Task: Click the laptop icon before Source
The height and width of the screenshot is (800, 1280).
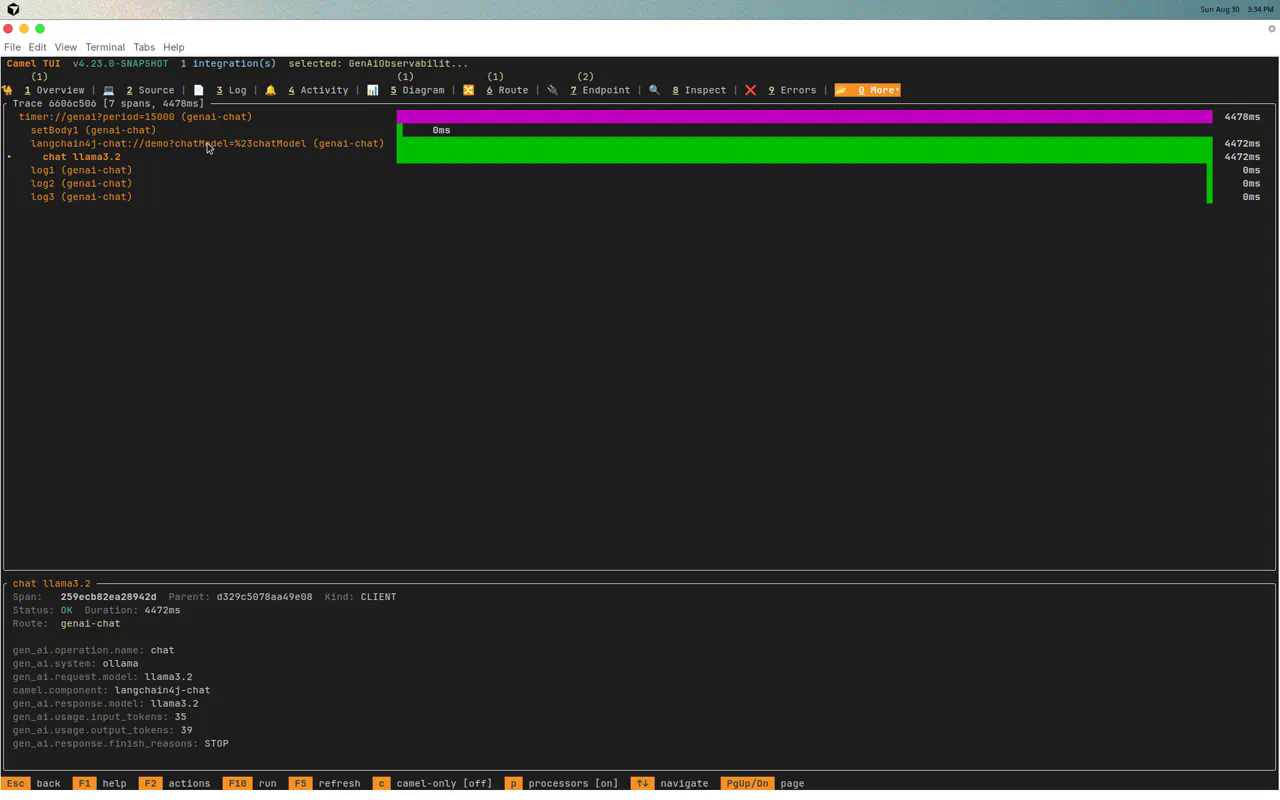Action: [x=109, y=90]
